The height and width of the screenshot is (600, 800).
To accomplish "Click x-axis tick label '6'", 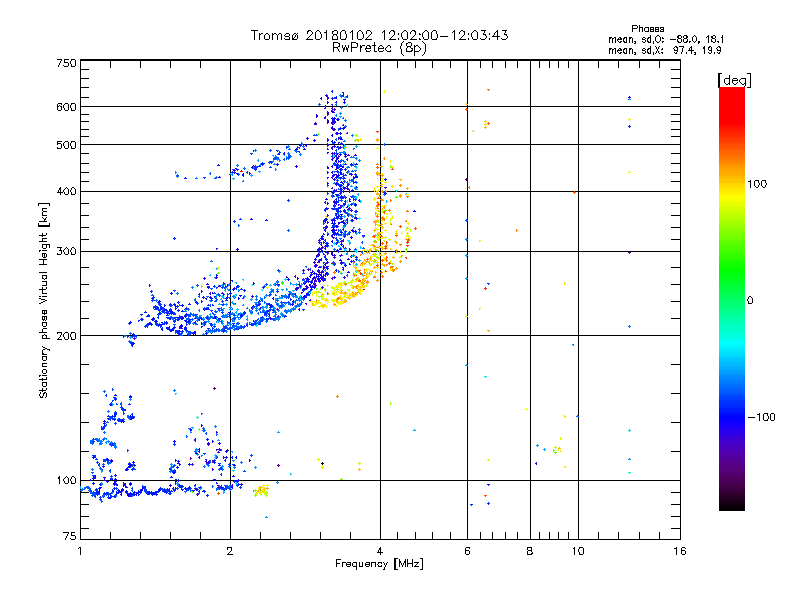I will tap(467, 551).
